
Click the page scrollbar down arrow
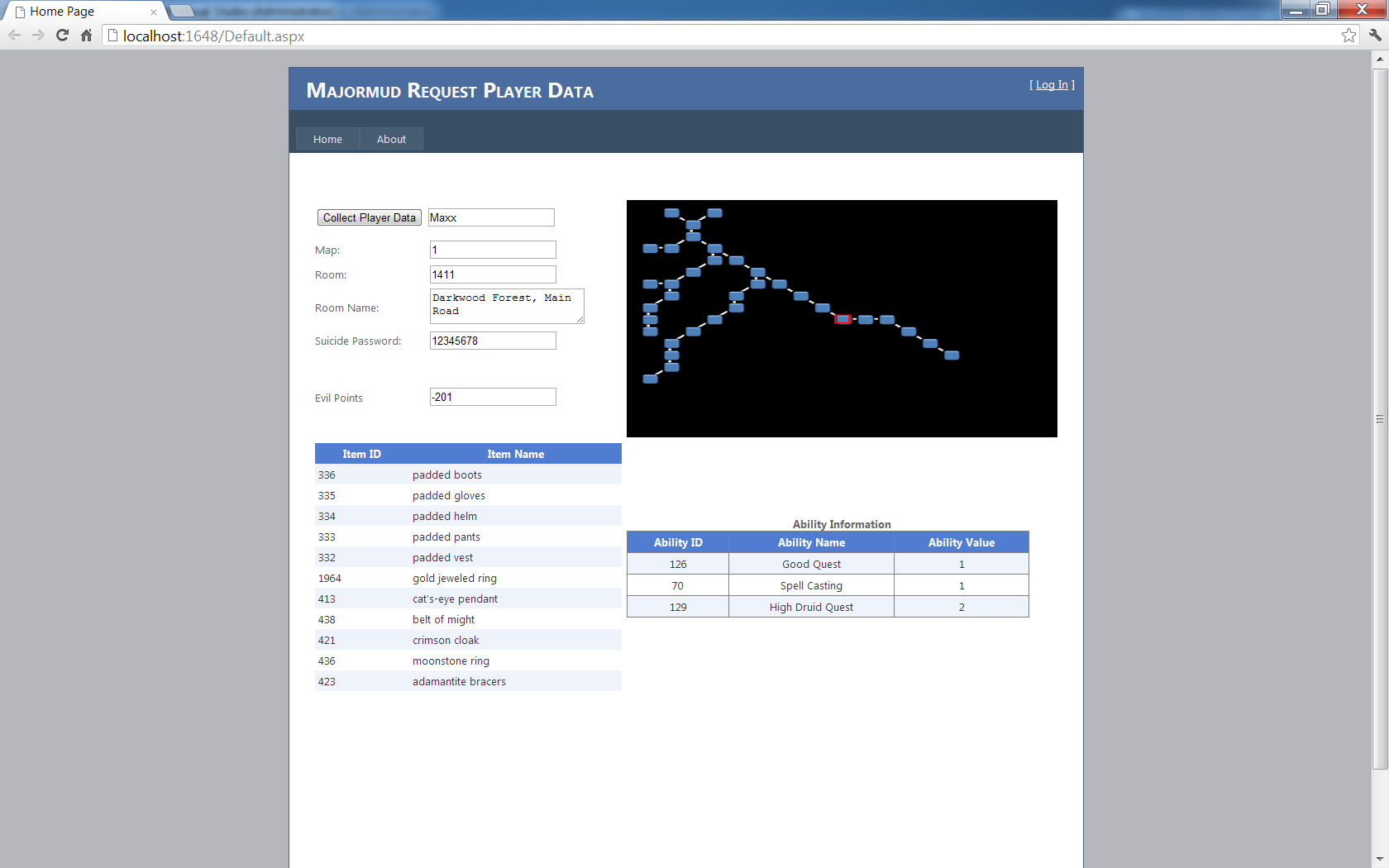point(1380,860)
